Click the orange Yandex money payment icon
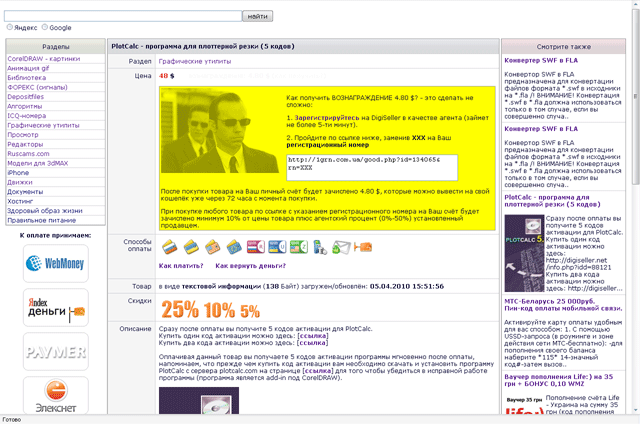Screen dimensions: 640x424 click(363, 247)
